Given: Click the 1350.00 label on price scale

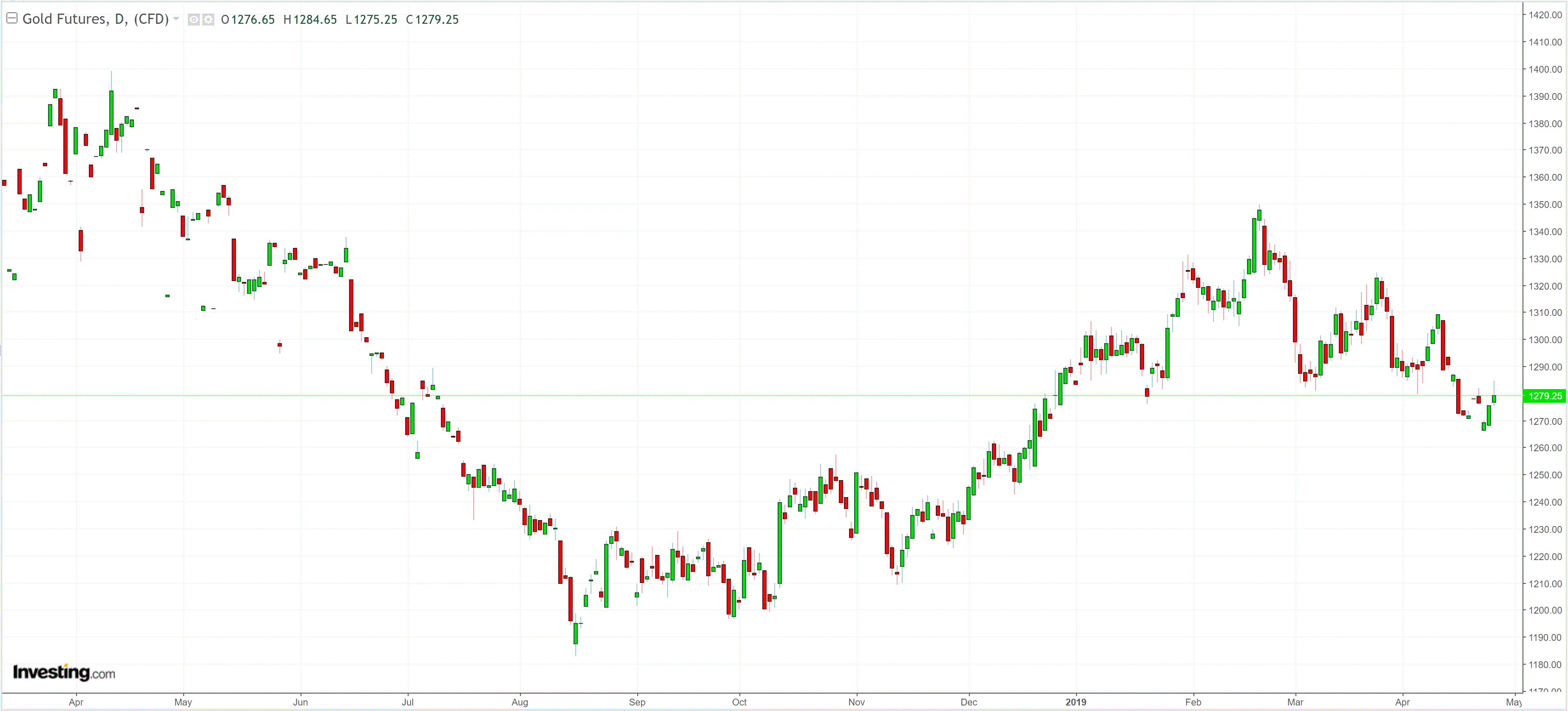Looking at the screenshot, I should point(1545,205).
